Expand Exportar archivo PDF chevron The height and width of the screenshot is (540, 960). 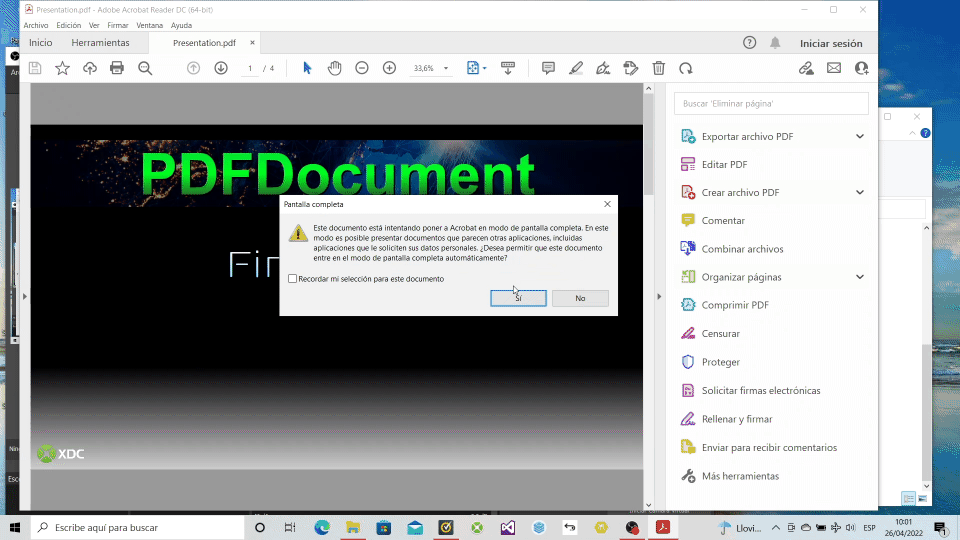pos(860,136)
